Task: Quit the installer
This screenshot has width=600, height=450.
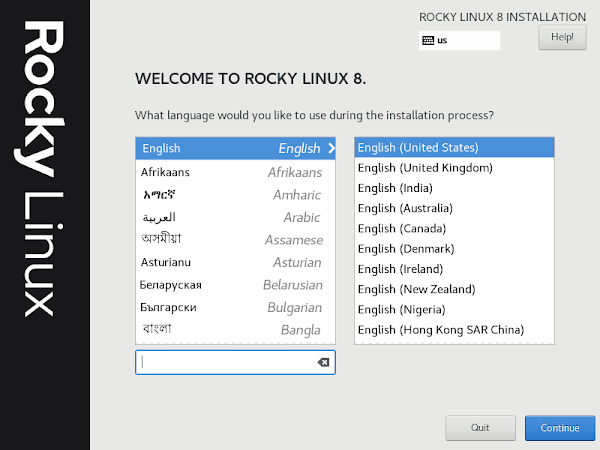Action: pyautogui.click(x=480, y=428)
